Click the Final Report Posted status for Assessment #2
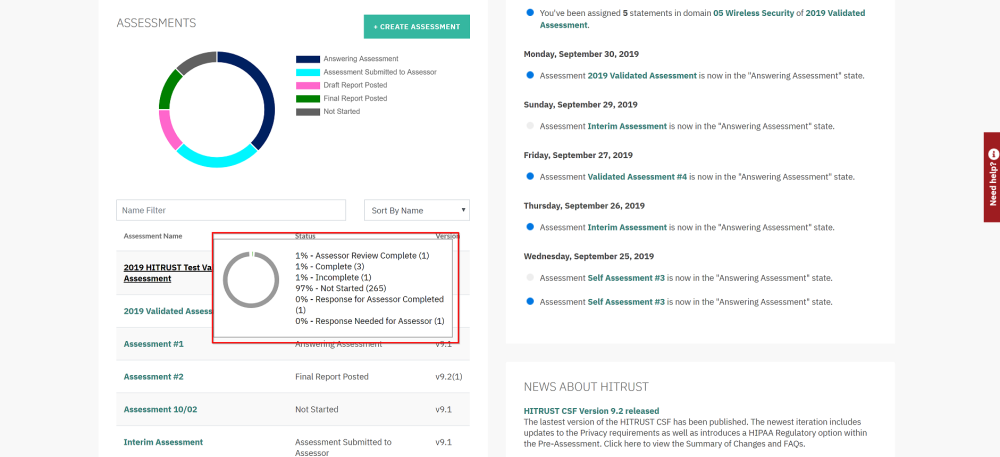The image size is (1000, 457). coord(332,377)
